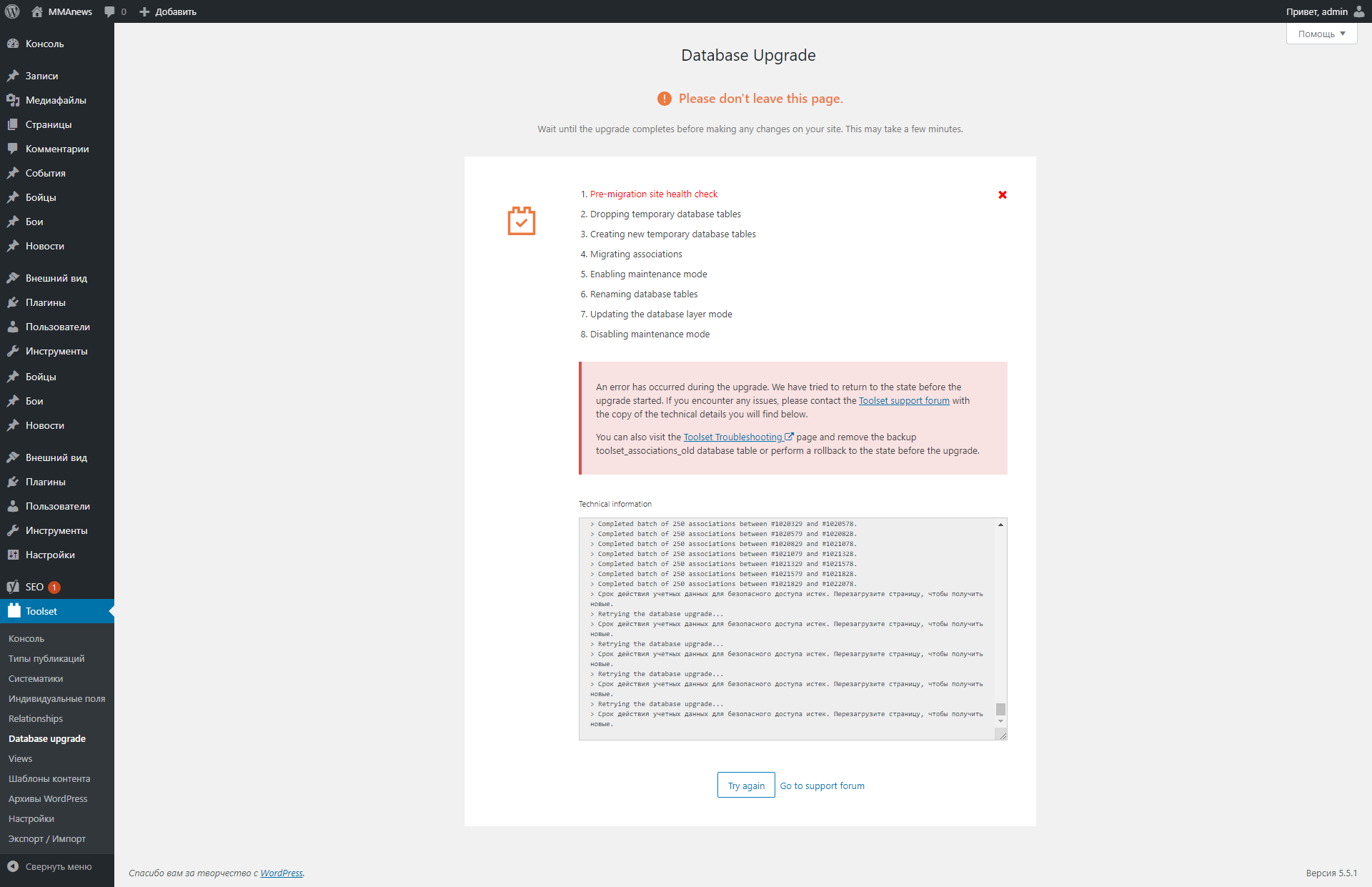
Task: Open Views in Toolset submenu
Action: pos(20,758)
